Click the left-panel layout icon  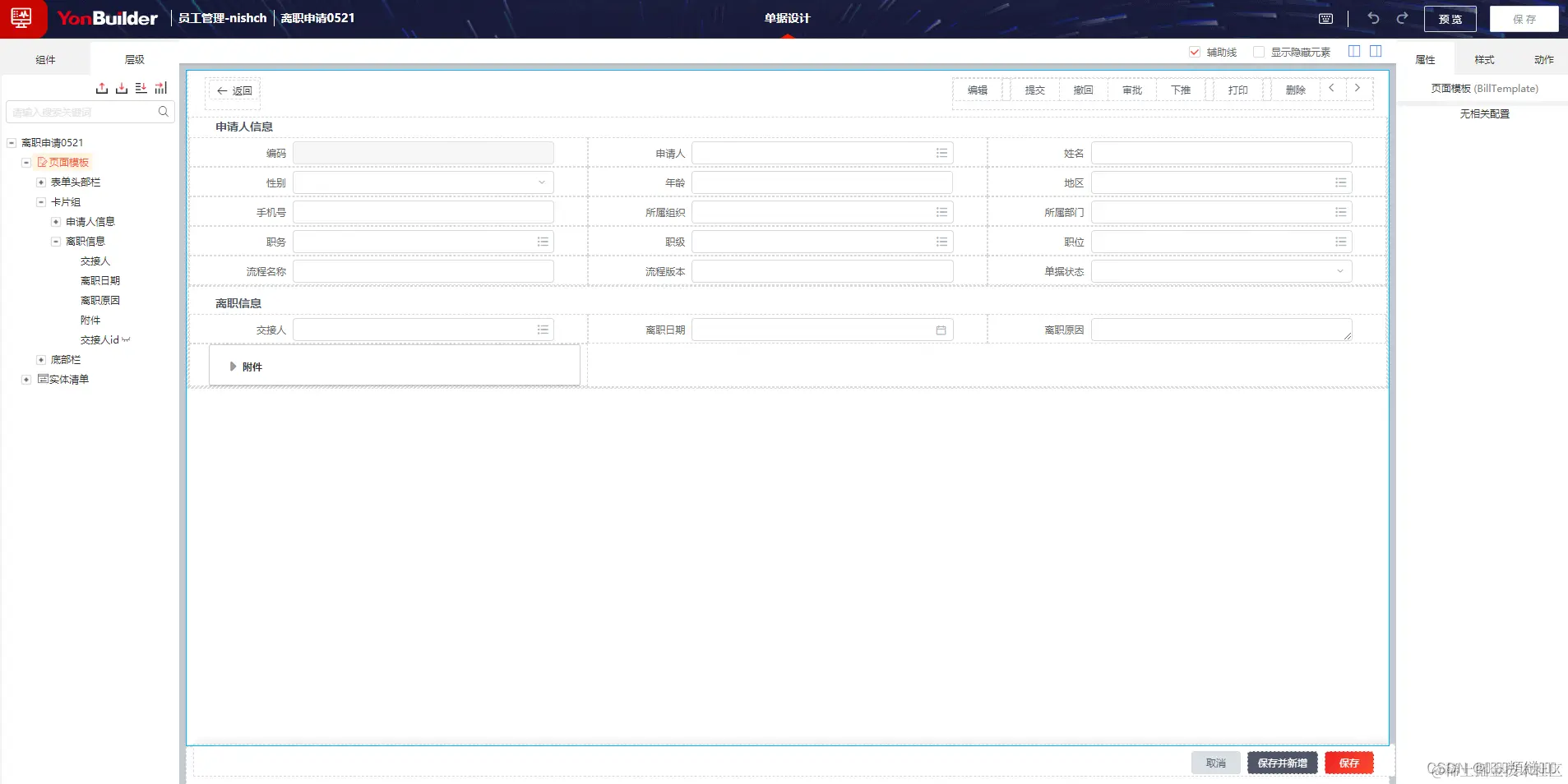click(x=1354, y=51)
